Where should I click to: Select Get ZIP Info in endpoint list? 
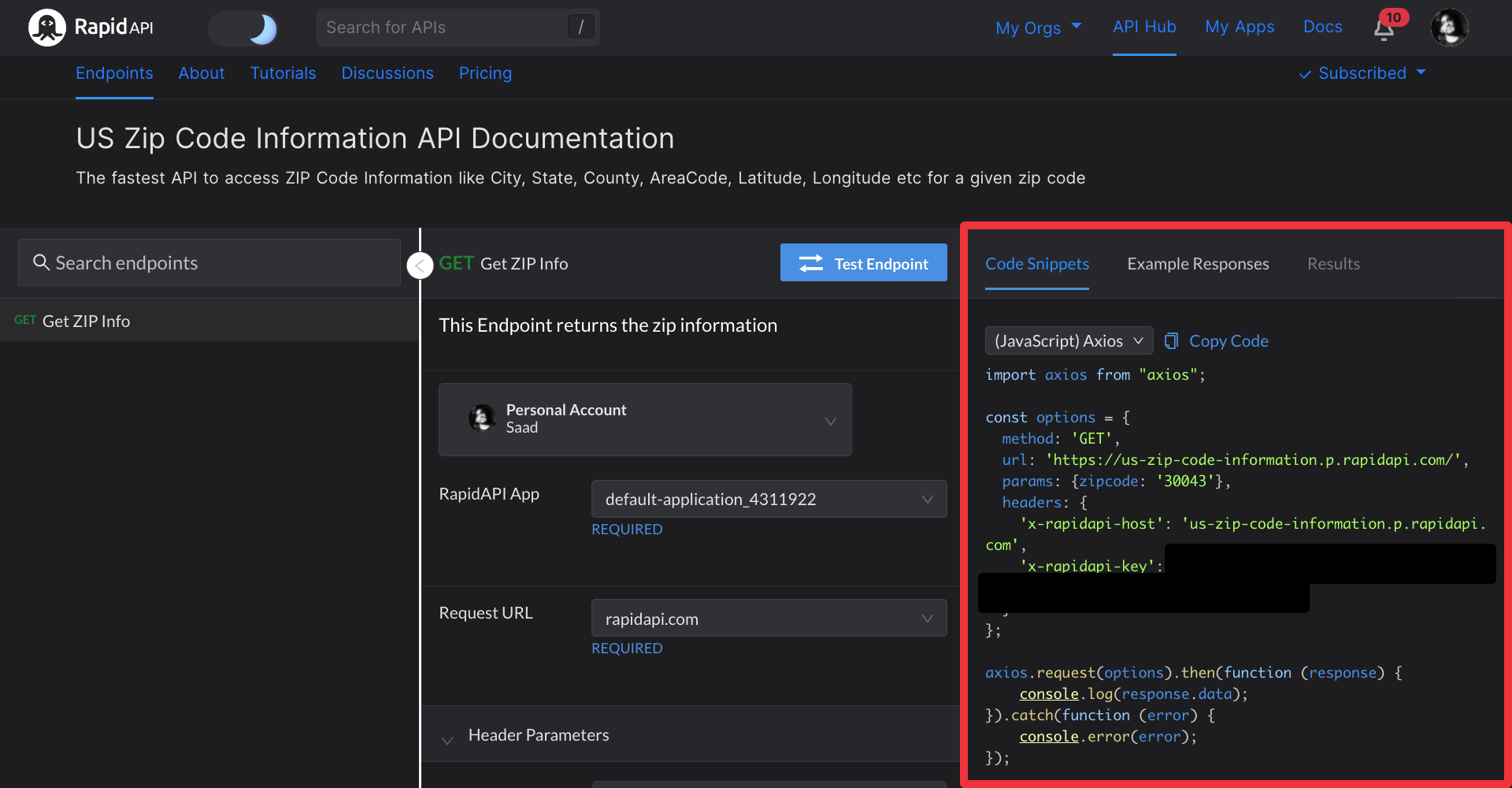point(209,321)
